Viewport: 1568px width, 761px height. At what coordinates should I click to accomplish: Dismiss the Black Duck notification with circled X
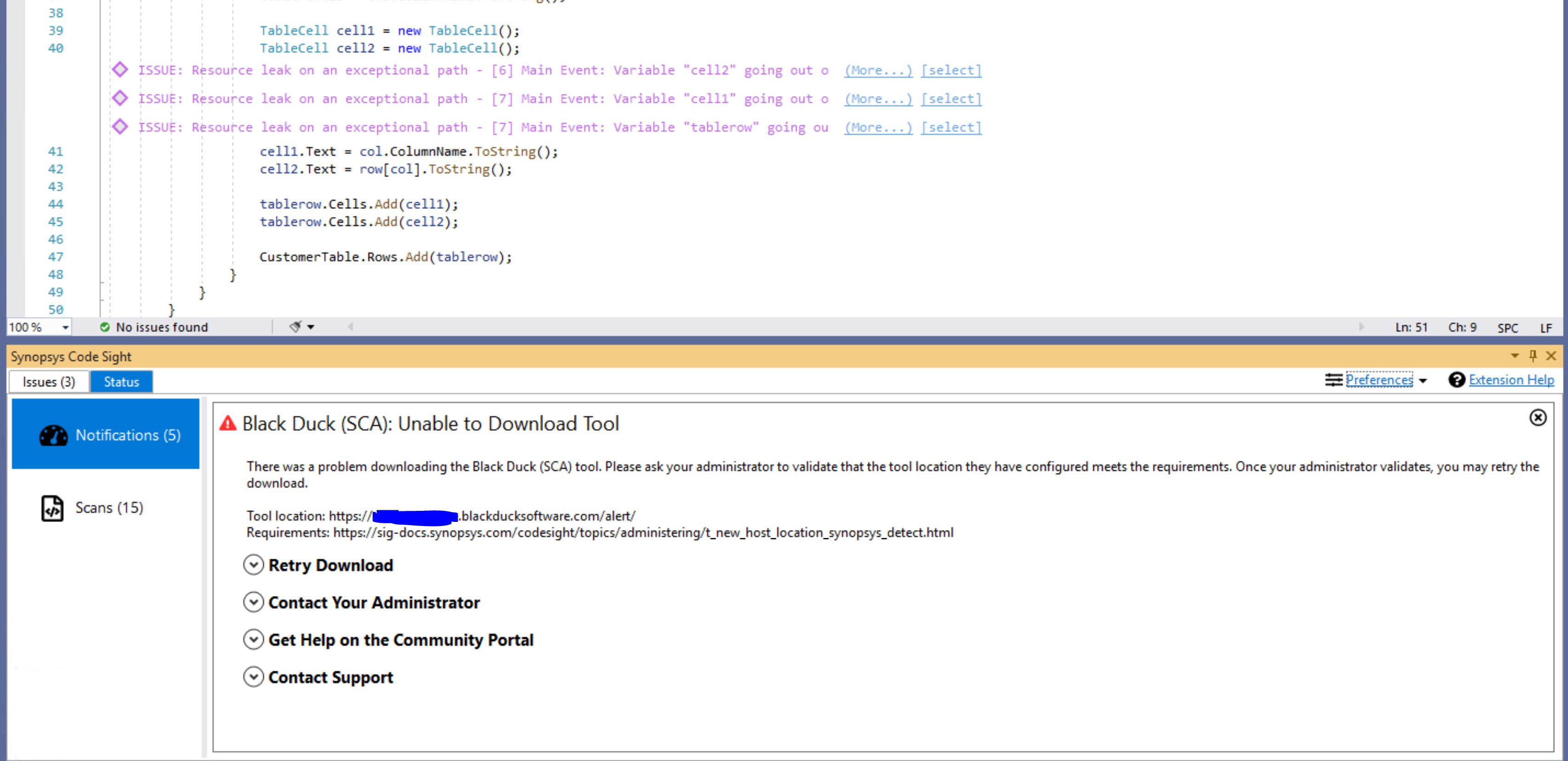pyautogui.click(x=1538, y=418)
